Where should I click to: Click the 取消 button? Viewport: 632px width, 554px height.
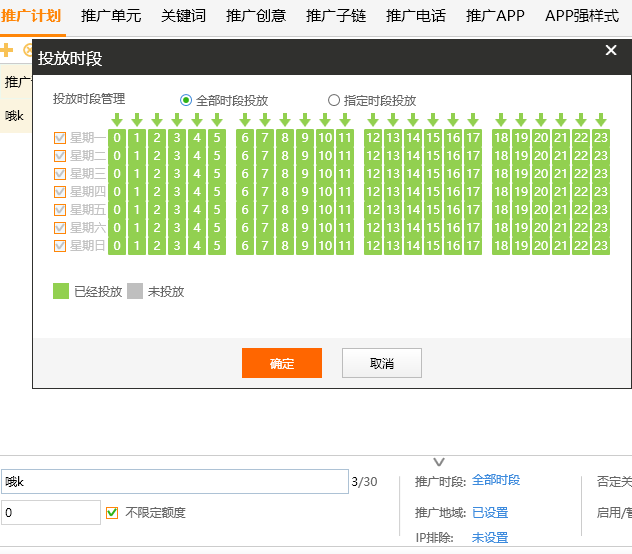tap(382, 363)
